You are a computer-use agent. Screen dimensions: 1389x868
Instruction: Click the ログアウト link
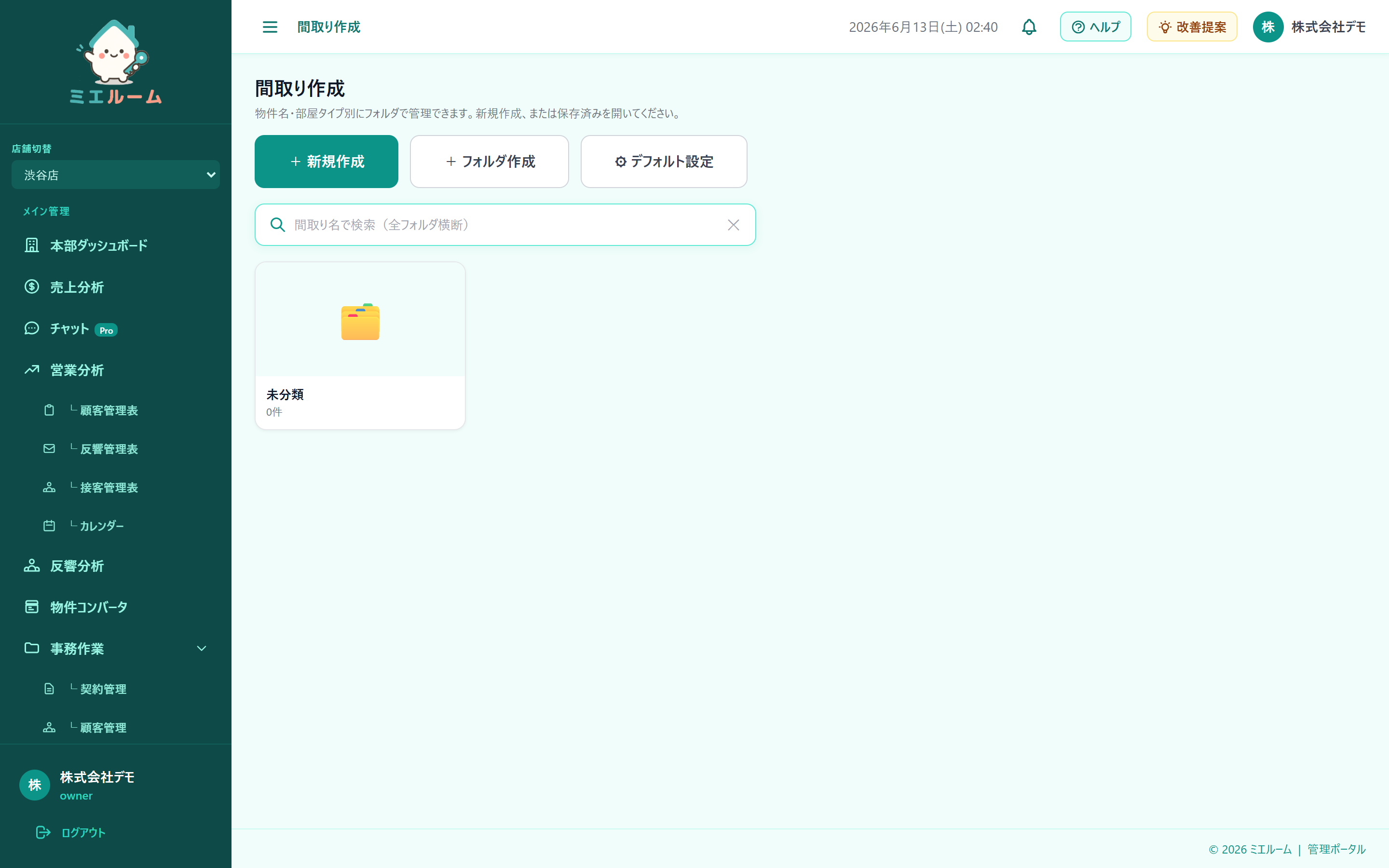(83, 832)
